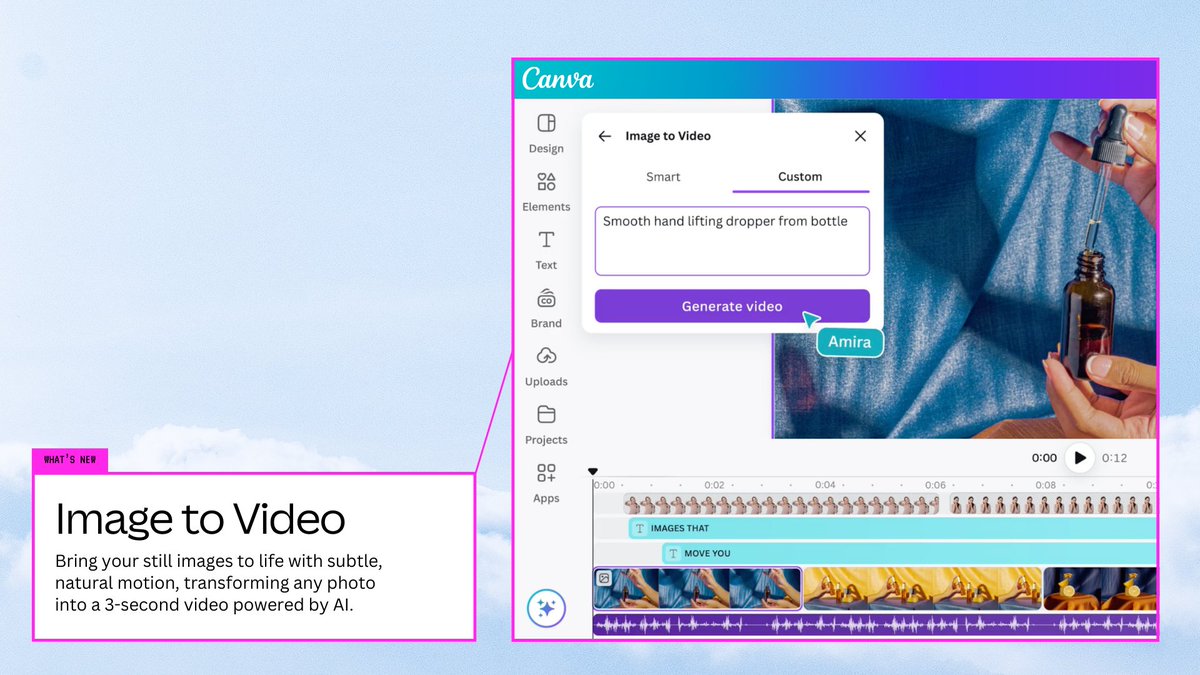Click the 0:12 total duration readout
The image size is (1200, 675).
(x=1114, y=458)
